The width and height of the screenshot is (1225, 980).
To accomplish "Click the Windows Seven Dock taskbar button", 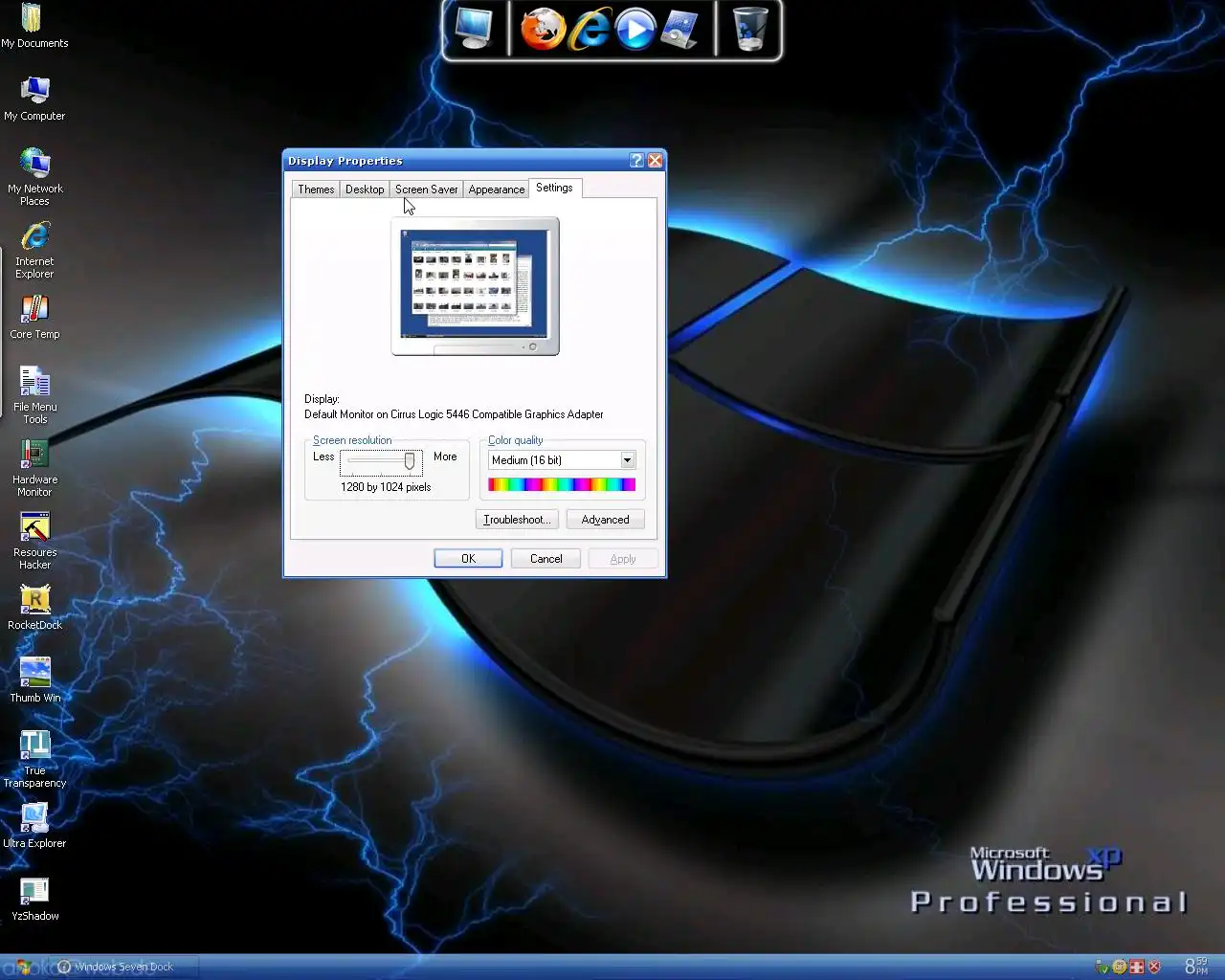I will (x=125, y=967).
